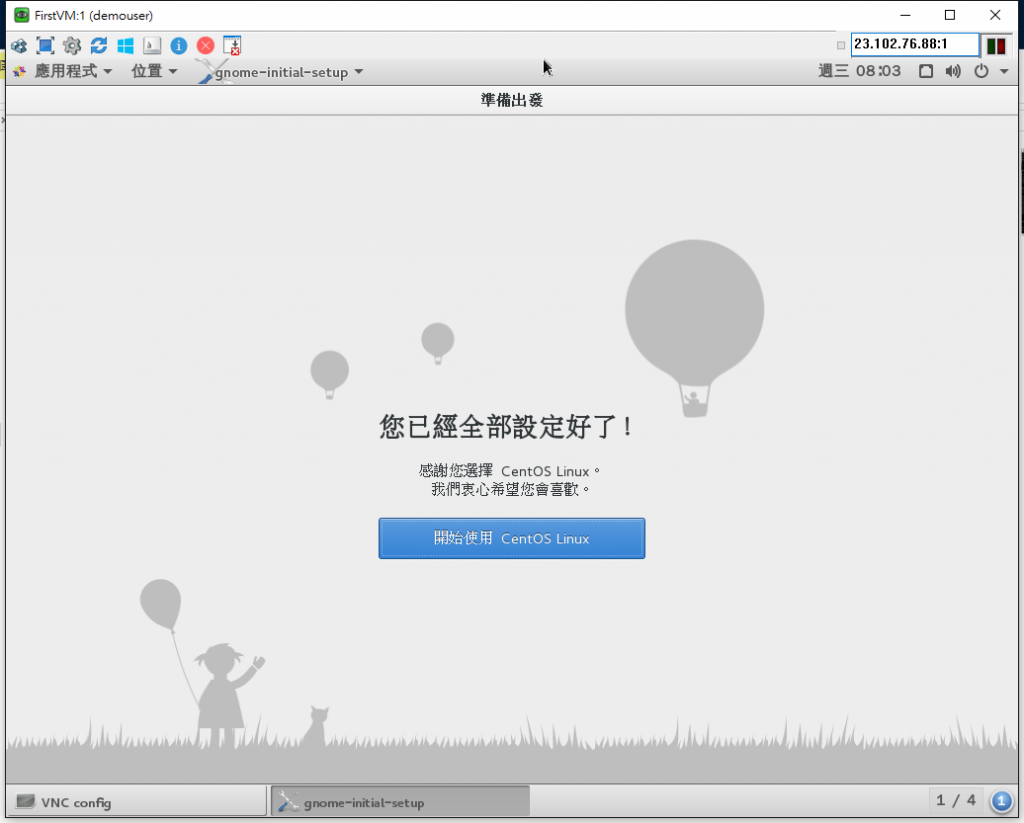Click heading 您已經全部設定好了！
The width and height of the screenshot is (1024, 823).
[506, 427]
